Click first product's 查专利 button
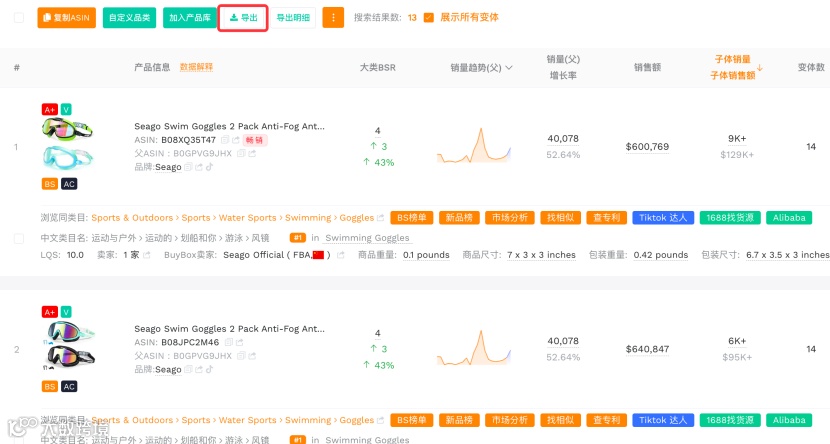The height and width of the screenshot is (444, 830). point(607,218)
